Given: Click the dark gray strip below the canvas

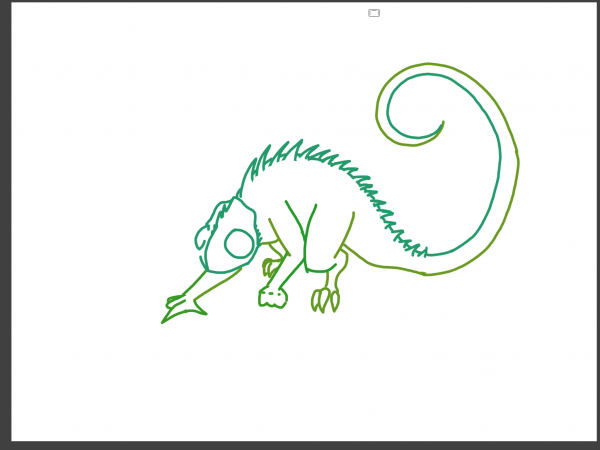Looking at the screenshot, I should (300, 446).
